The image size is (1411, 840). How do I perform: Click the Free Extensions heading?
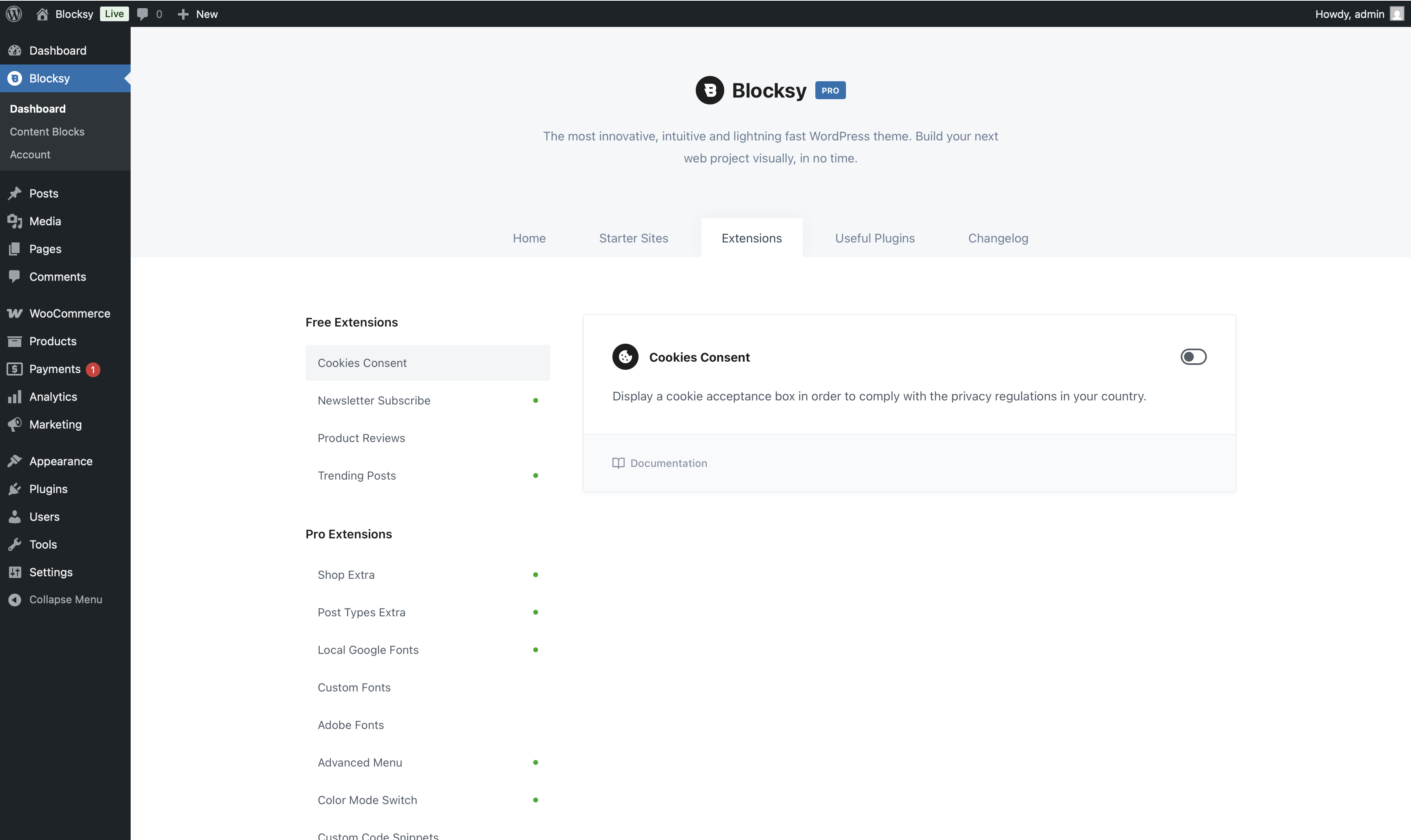[x=352, y=322]
